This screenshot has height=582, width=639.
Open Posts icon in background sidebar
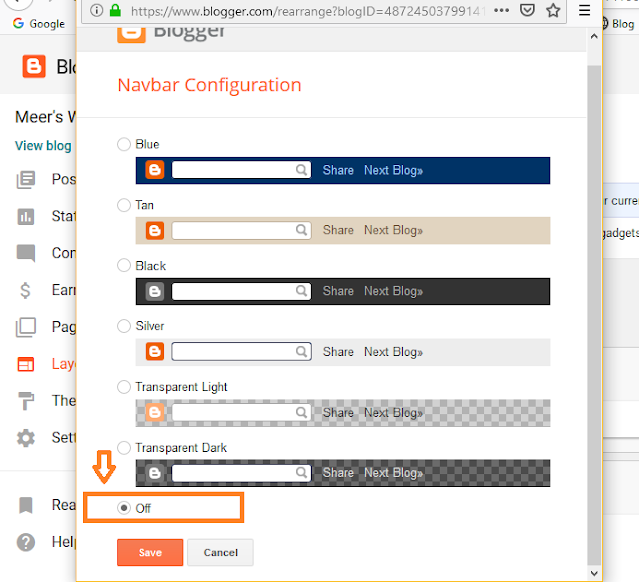pyautogui.click(x=26, y=179)
